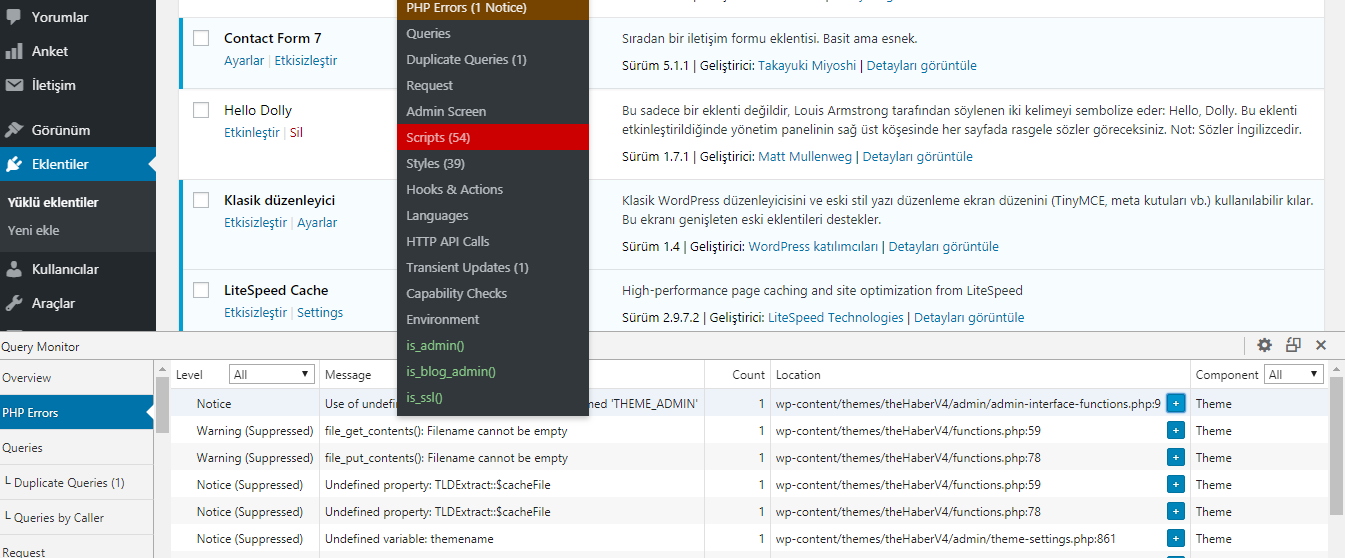
Task: Click the Anket poll chart icon
Action: tap(14, 51)
